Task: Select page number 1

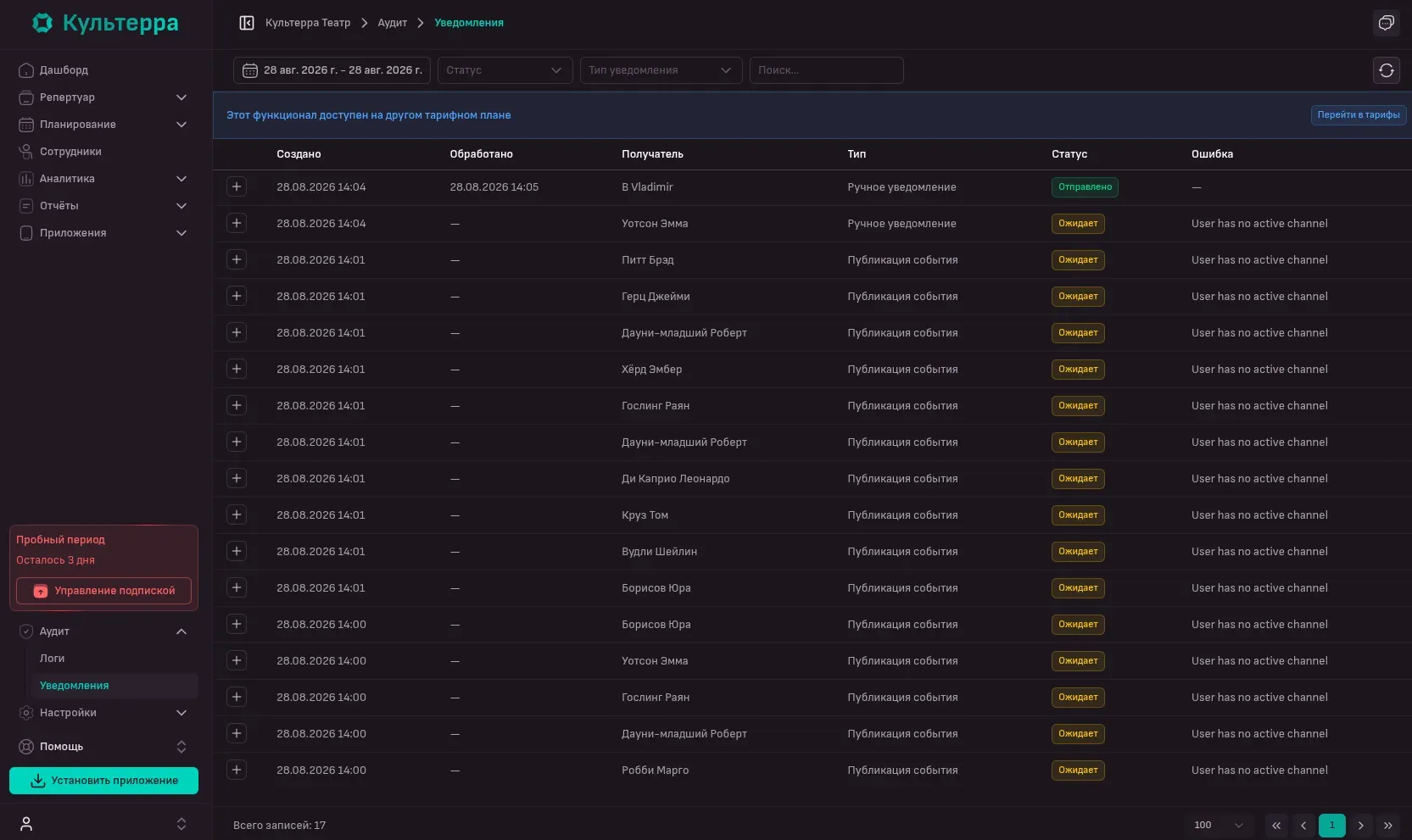Action: [1332, 825]
